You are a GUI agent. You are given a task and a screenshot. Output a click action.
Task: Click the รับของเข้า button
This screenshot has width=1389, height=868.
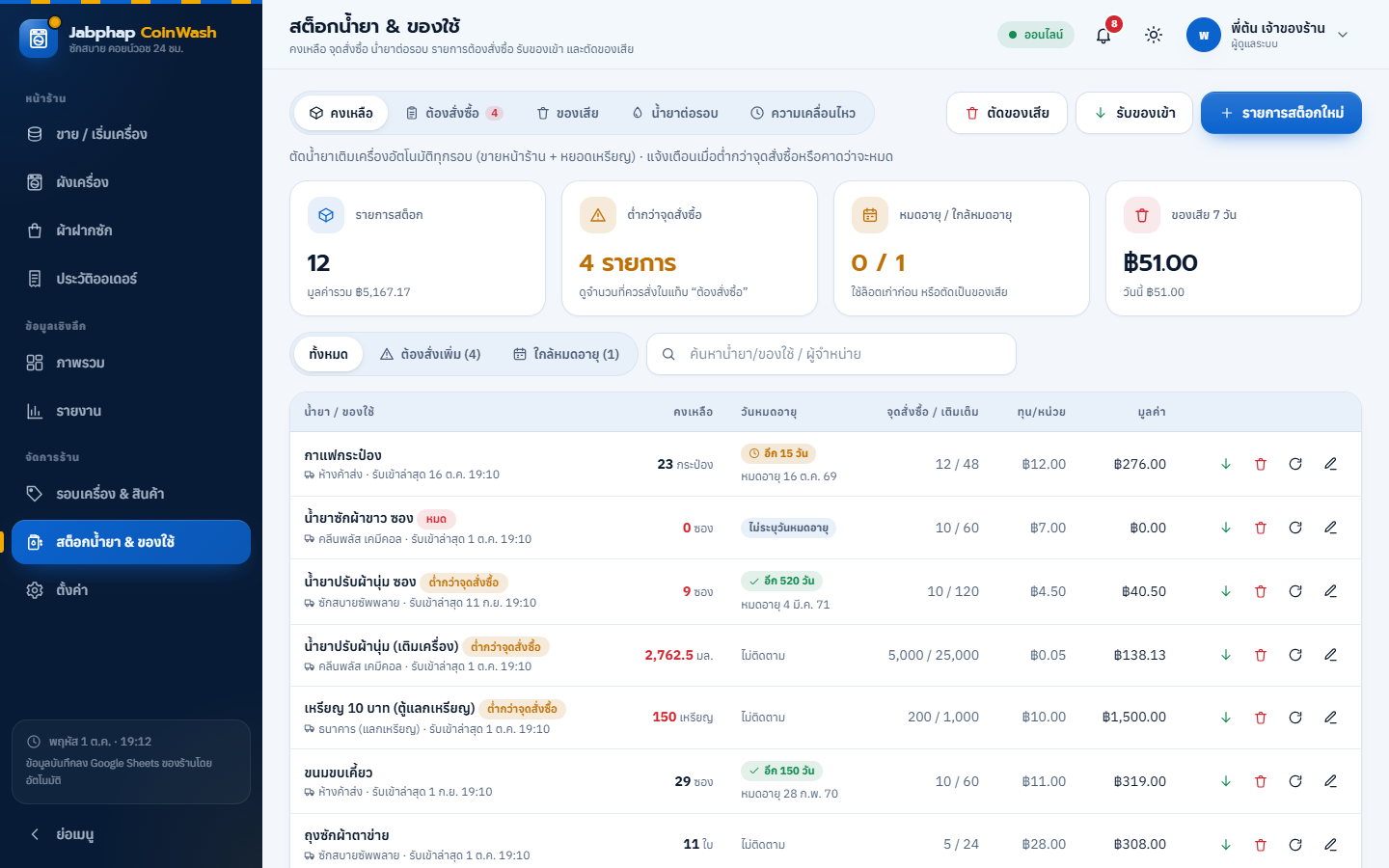click(1134, 113)
